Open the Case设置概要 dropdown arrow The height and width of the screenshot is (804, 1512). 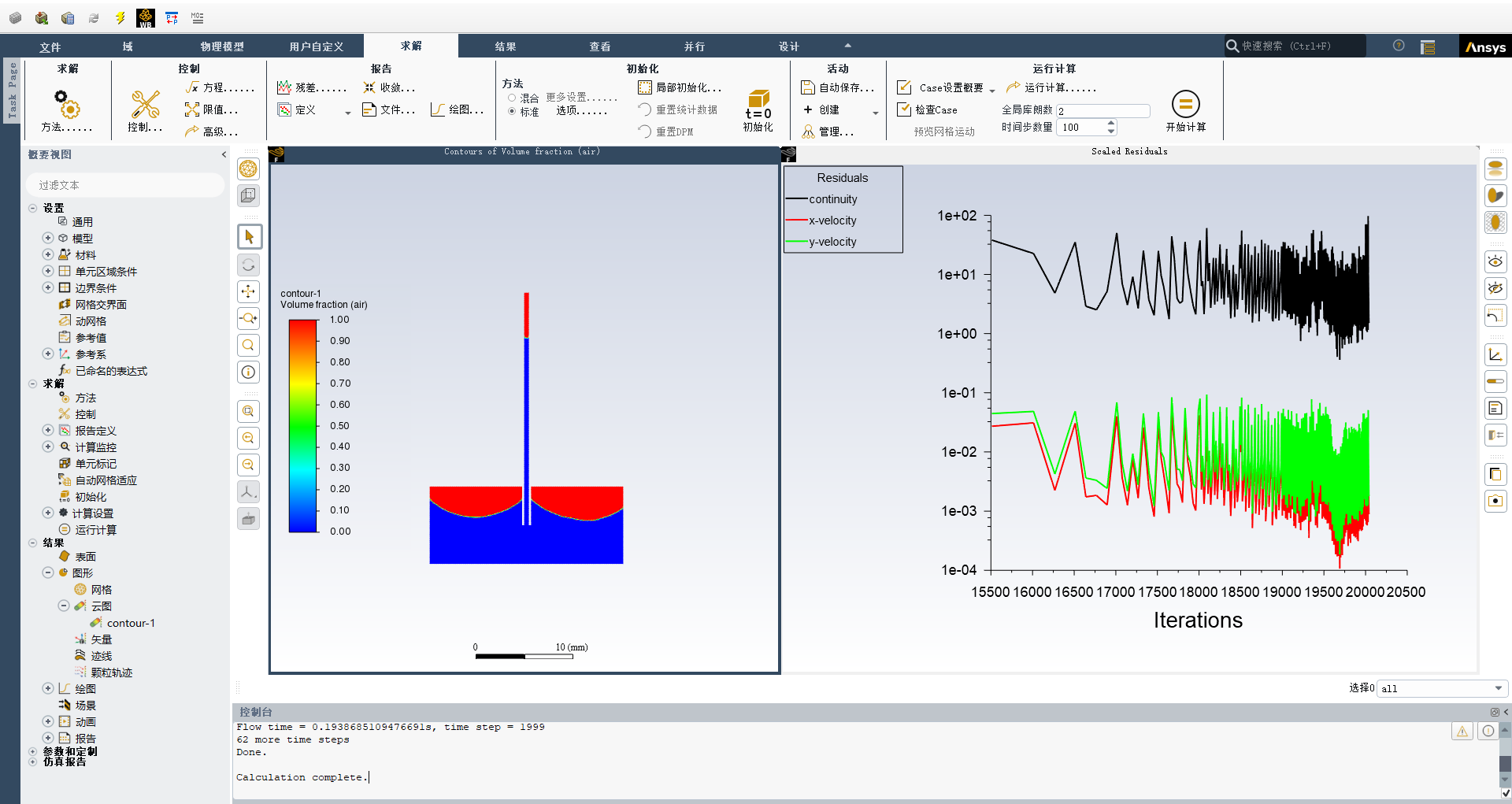pos(992,90)
